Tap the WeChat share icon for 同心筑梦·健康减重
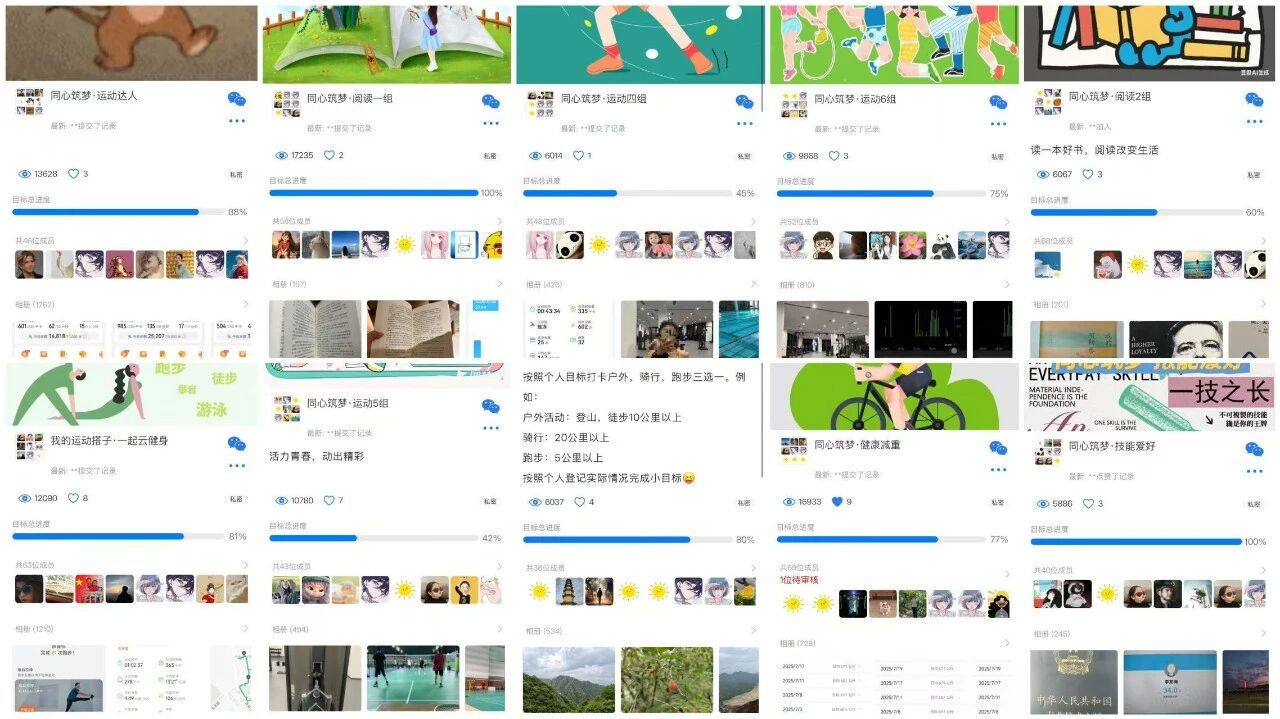Screen dimensions: 1280x719 (x=998, y=448)
